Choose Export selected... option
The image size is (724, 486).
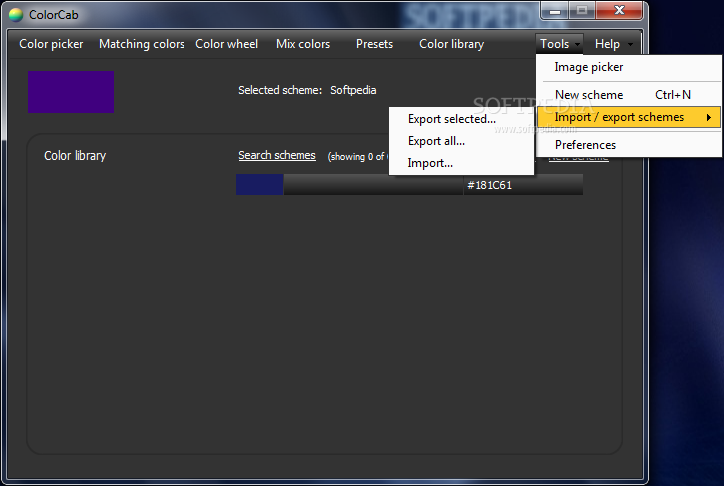[461, 119]
